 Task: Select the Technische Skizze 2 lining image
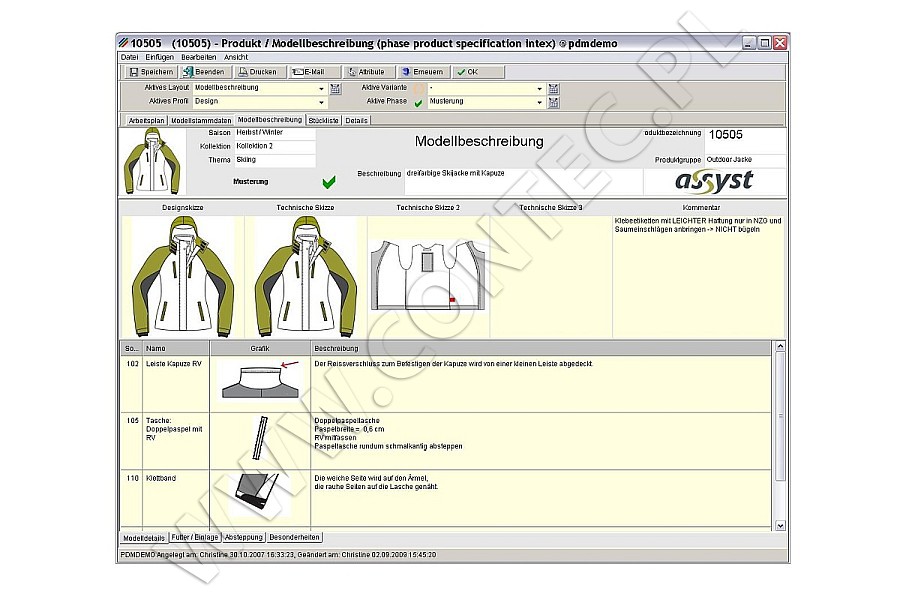point(428,276)
